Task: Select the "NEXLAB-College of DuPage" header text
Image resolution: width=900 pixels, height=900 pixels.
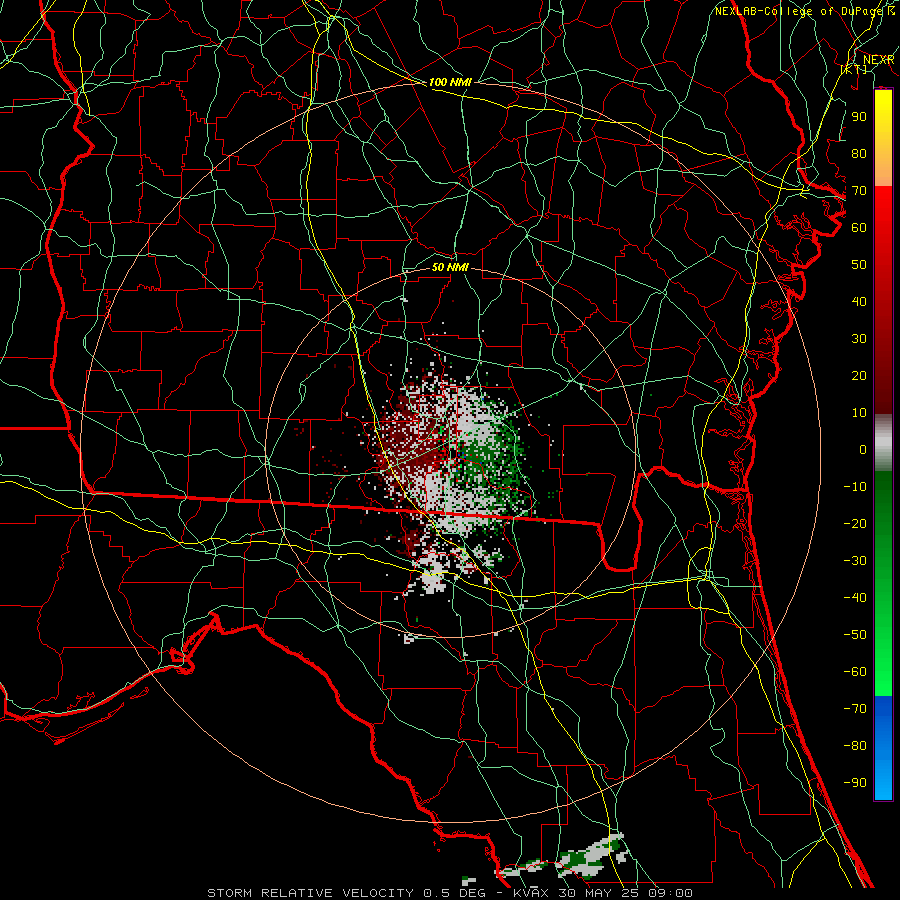Action: click(x=800, y=11)
